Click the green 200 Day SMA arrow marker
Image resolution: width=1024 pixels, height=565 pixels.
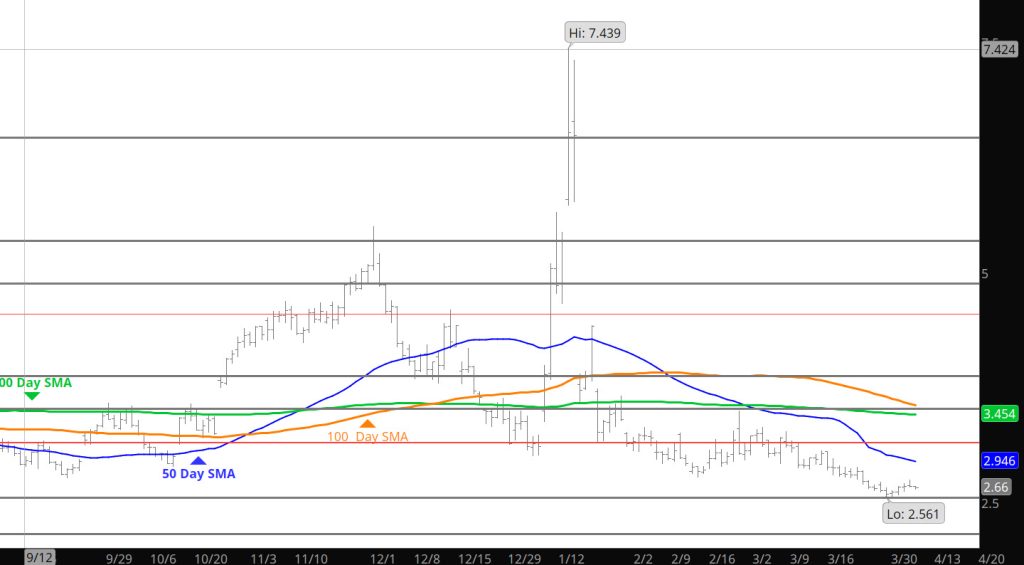pyautogui.click(x=31, y=396)
